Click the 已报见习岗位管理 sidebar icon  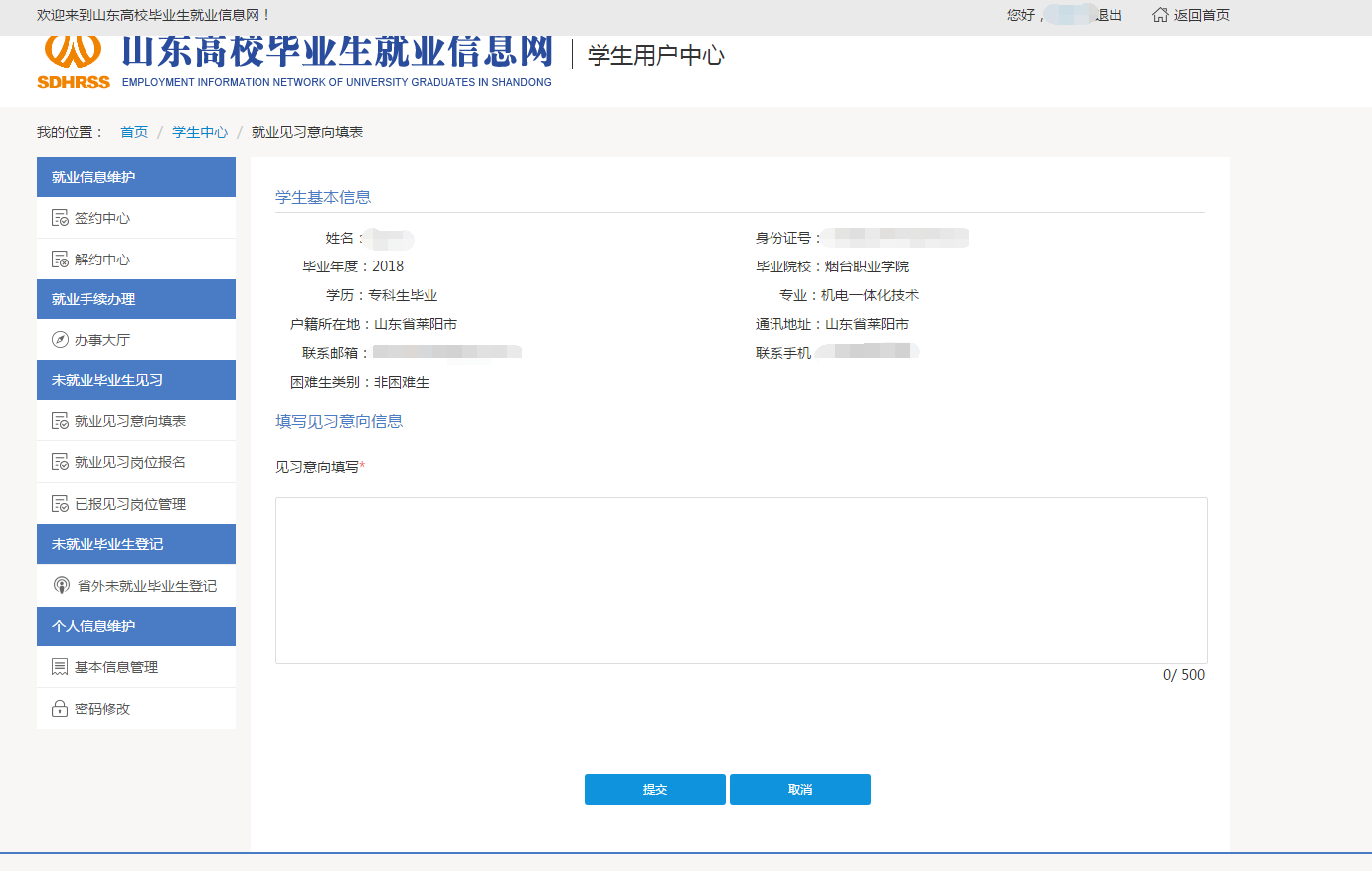[60, 504]
